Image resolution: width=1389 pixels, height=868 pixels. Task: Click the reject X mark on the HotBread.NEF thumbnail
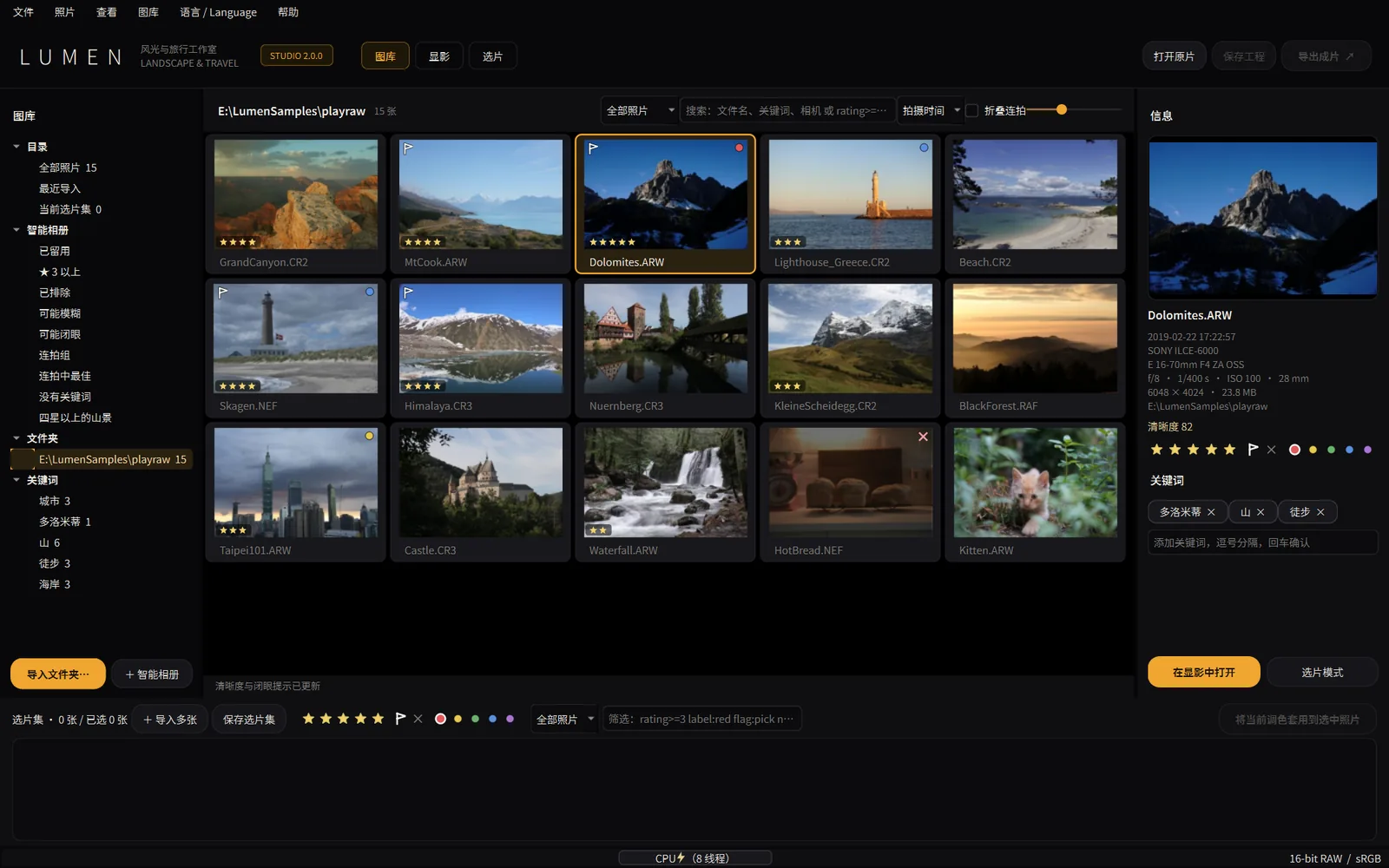[923, 437]
